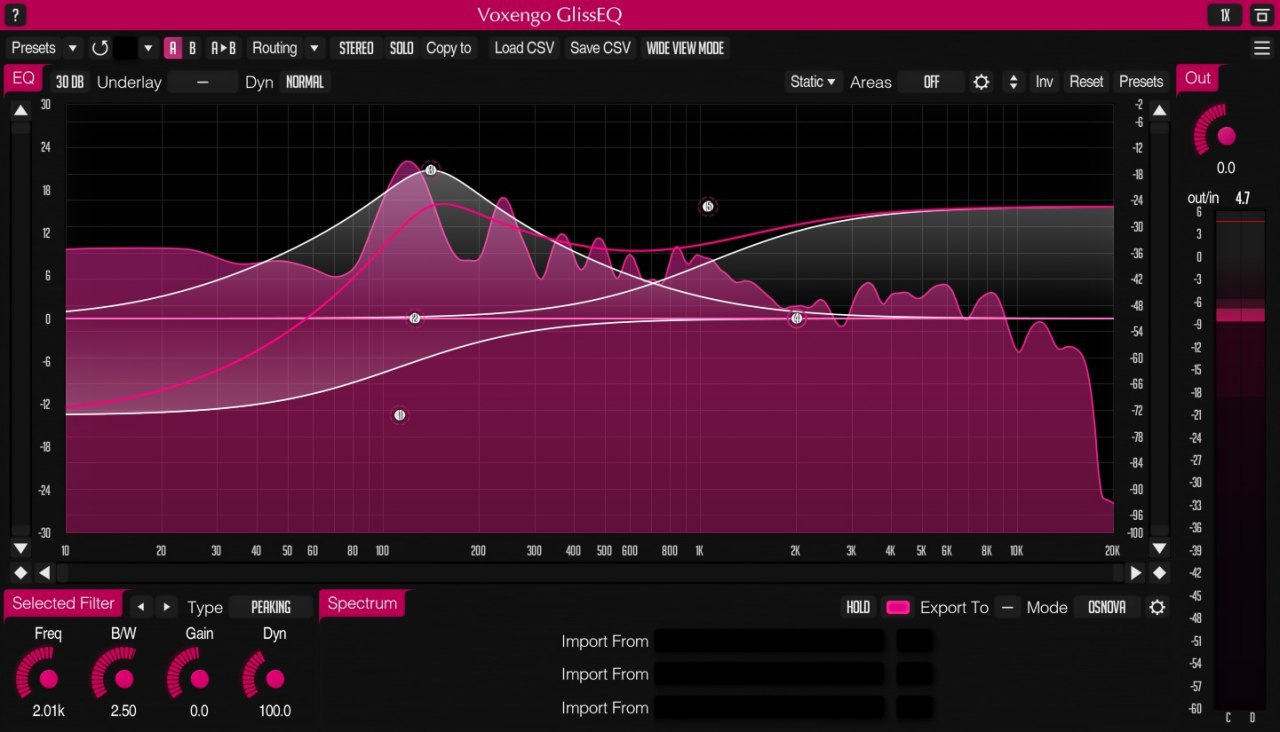Click the EQ Reset button

pos(1086,82)
